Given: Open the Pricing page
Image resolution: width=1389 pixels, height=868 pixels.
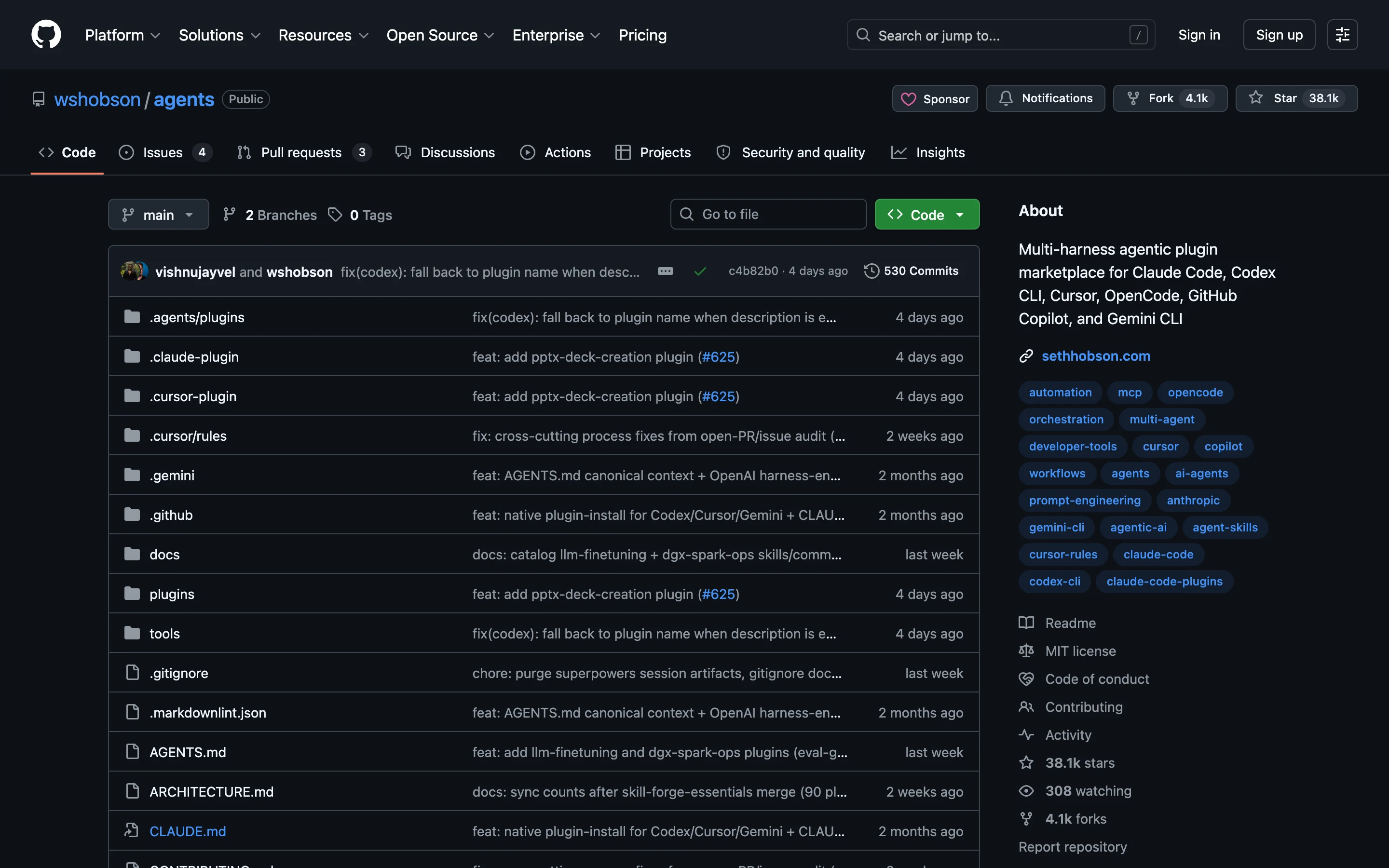Looking at the screenshot, I should [x=642, y=35].
